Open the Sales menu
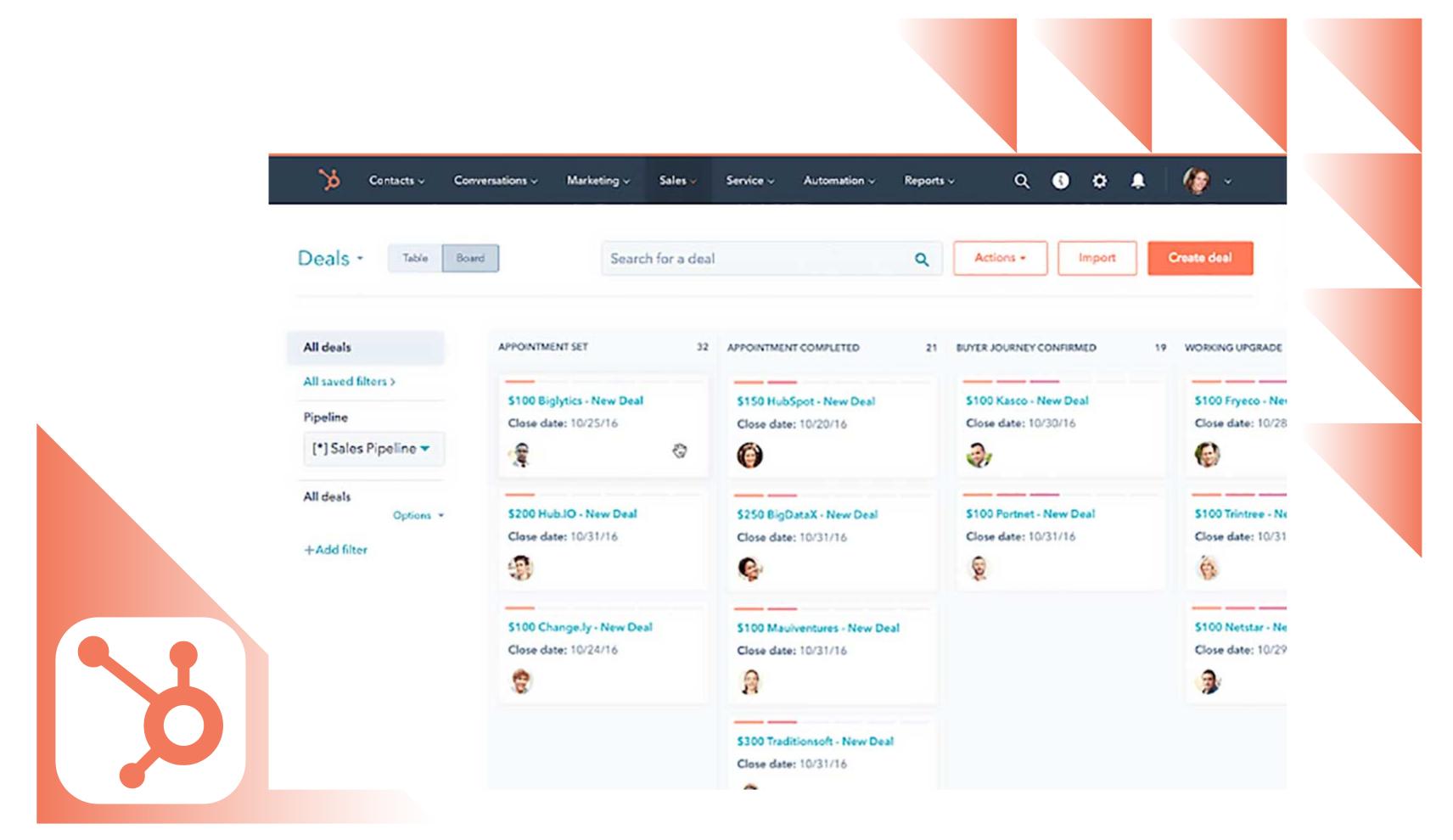This screenshot has height=840, width=1453. [677, 181]
